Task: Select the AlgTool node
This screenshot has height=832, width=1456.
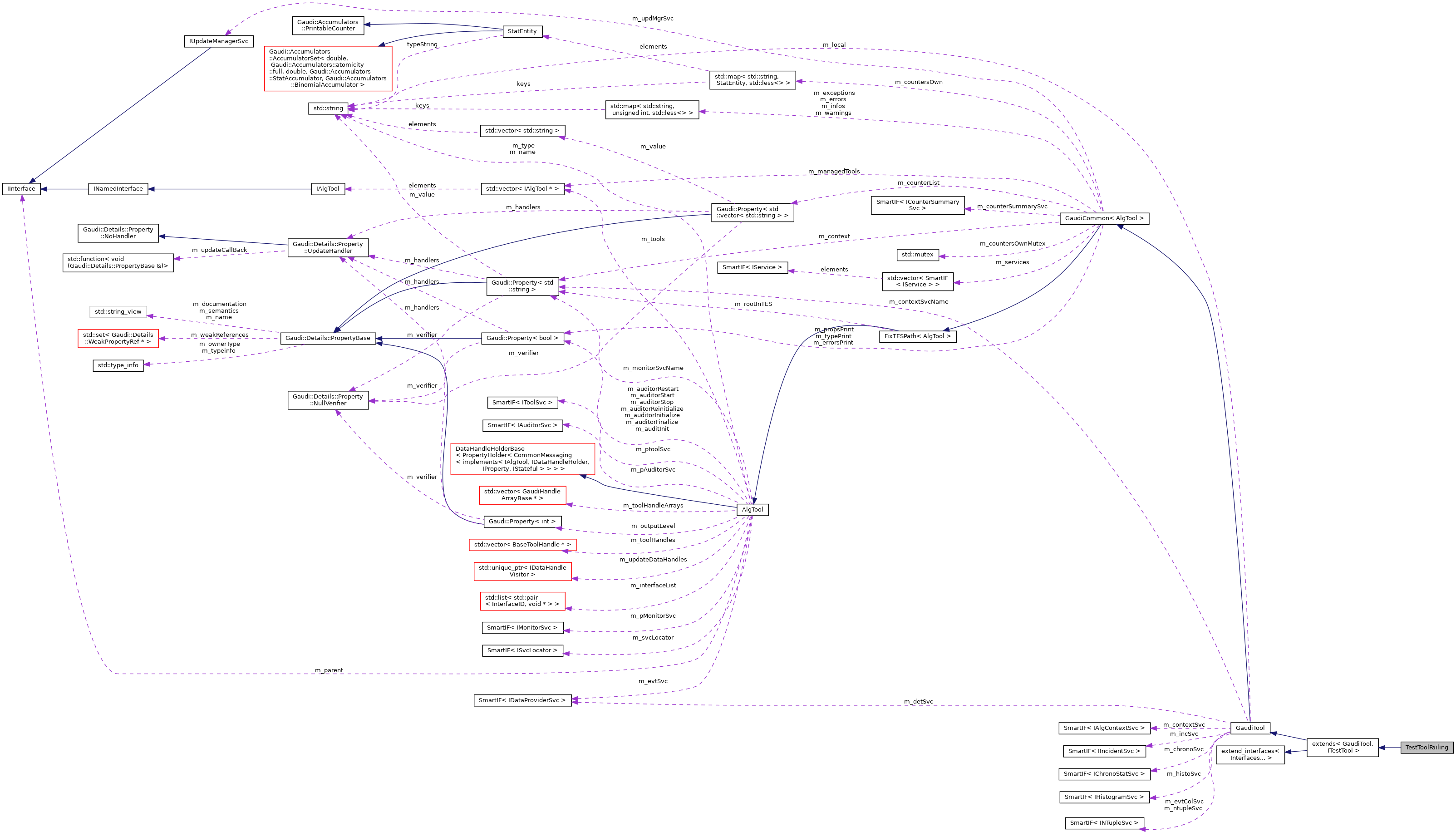Action: [753, 509]
